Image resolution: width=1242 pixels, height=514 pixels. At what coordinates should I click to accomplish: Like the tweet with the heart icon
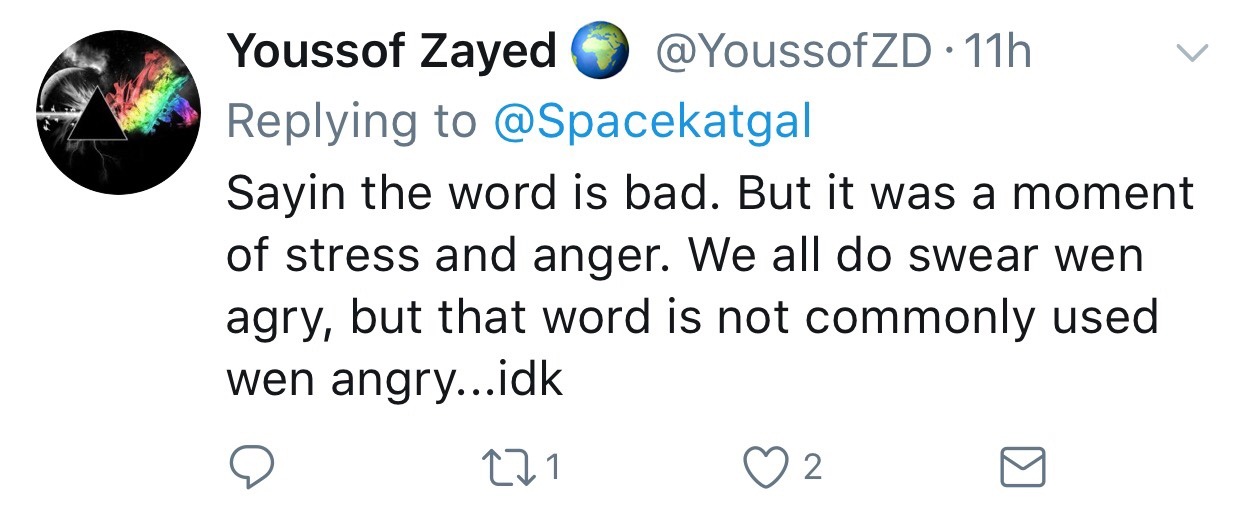[769, 467]
